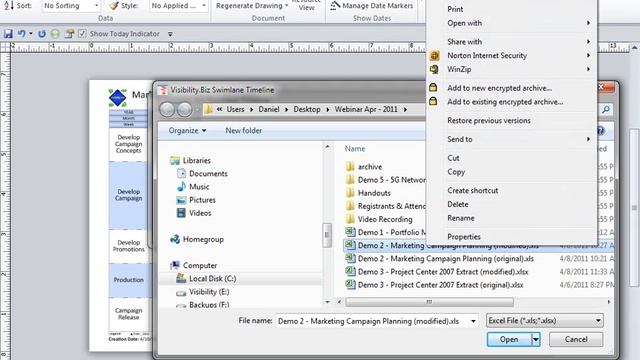This screenshot has height=360, width=640.
Task: Click the Forward navigation button in dialog
Action: 184,109
